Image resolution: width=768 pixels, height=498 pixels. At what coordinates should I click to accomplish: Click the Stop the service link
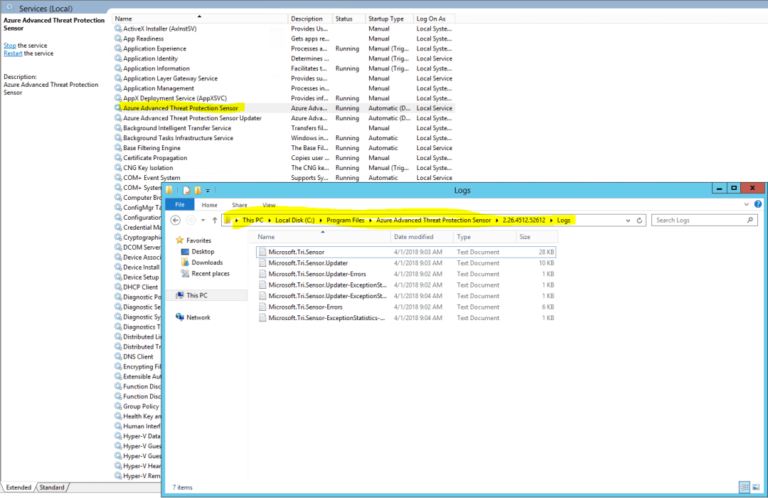[9, 45]
